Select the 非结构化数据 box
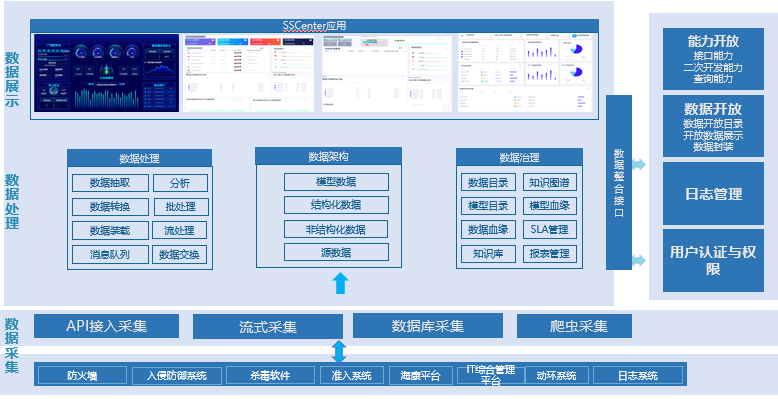 (336, 229)
